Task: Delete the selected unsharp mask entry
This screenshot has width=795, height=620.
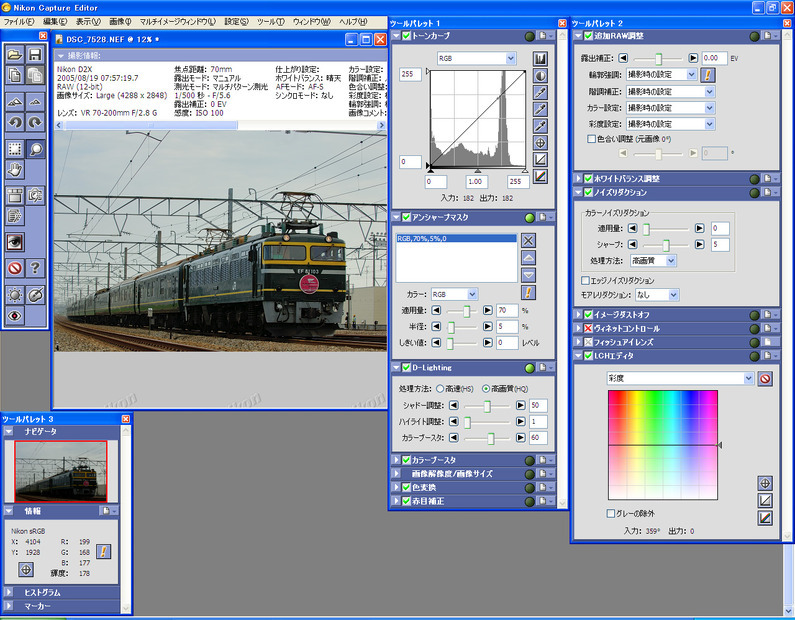Action: coord(528,241)
